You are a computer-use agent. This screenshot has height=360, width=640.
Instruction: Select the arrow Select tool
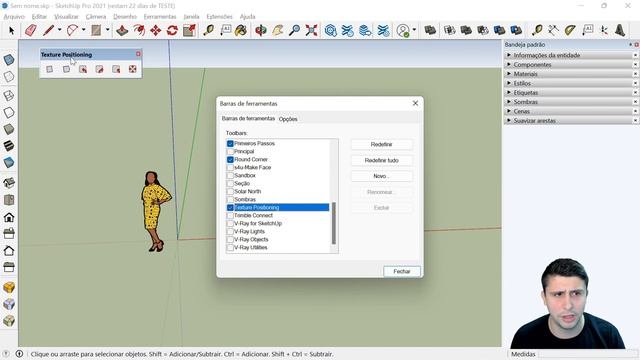(x=11, y=31)
